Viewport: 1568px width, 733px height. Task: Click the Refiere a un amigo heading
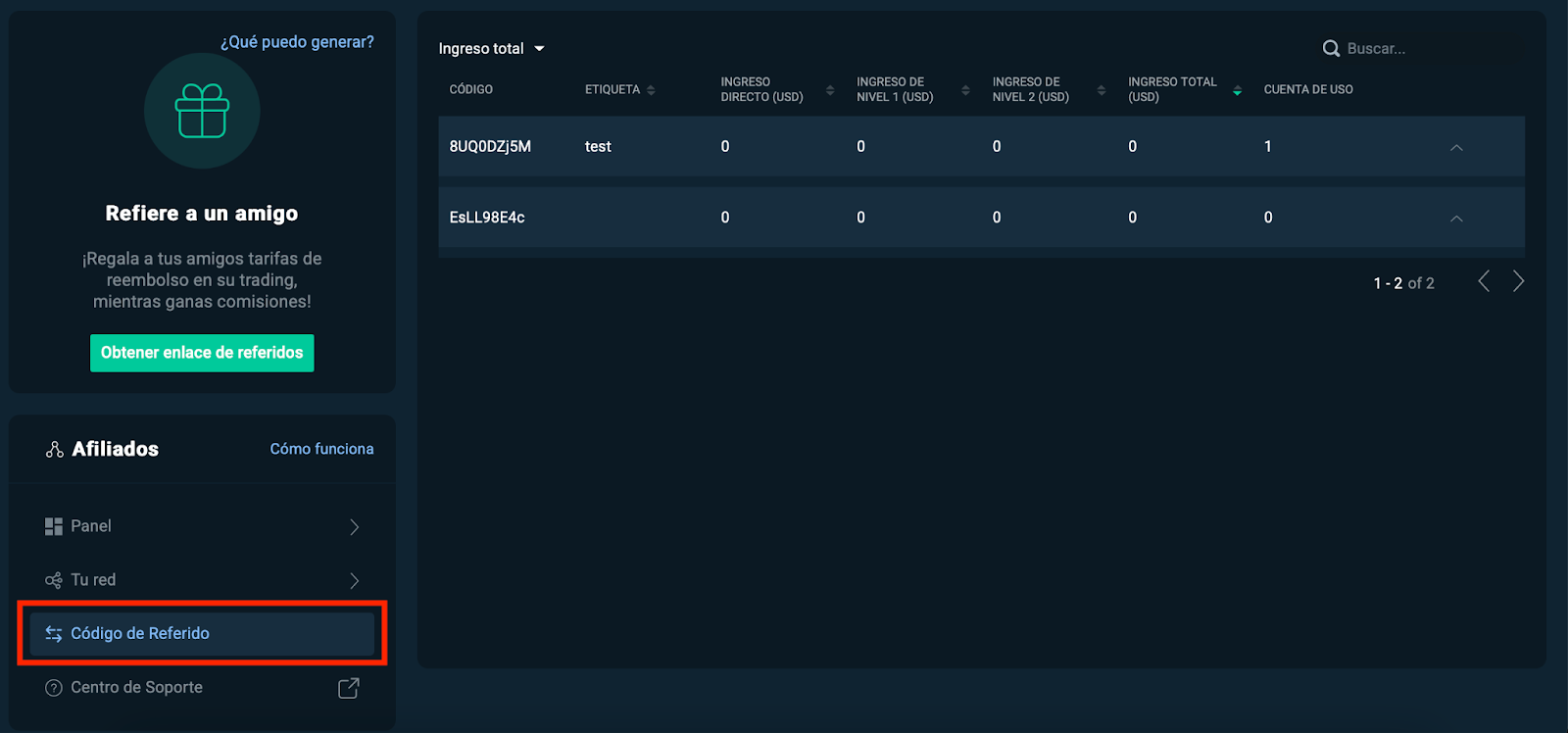202,214
